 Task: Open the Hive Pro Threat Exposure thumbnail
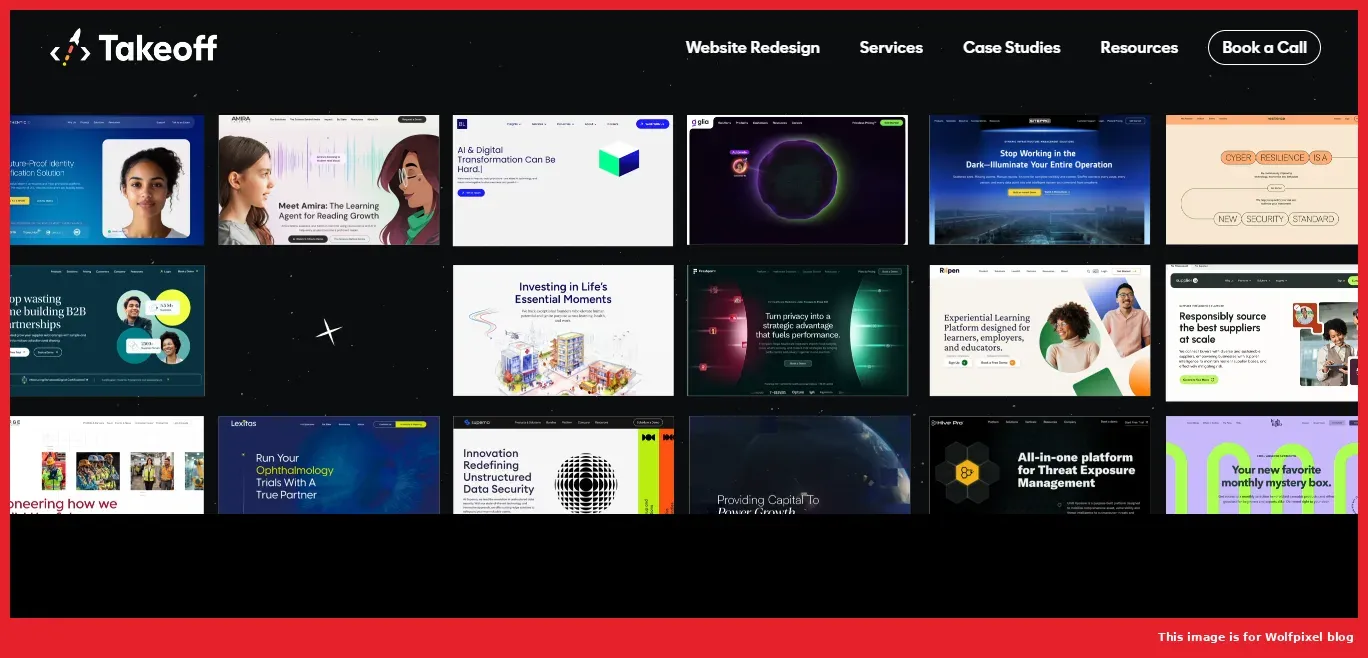click(1040, 465)
